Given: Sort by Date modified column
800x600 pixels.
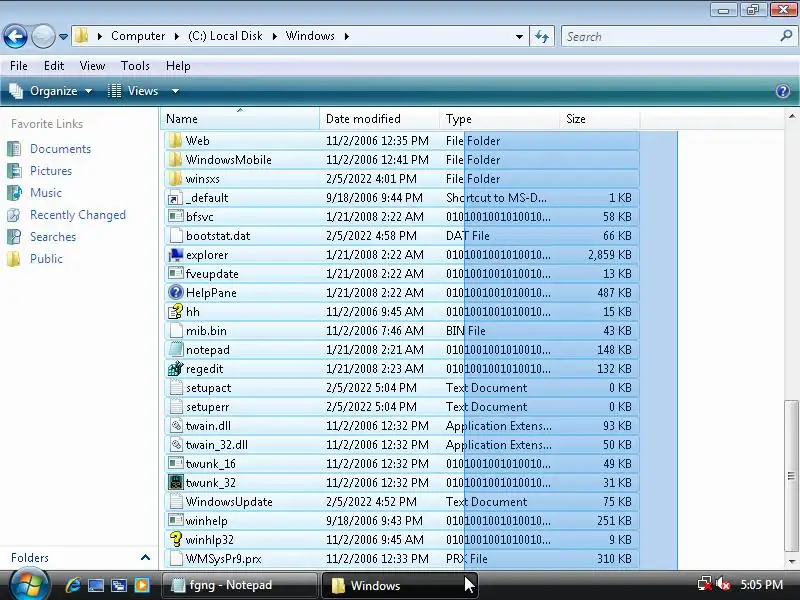Looking at the screenshot, I should tap(379, 119).
